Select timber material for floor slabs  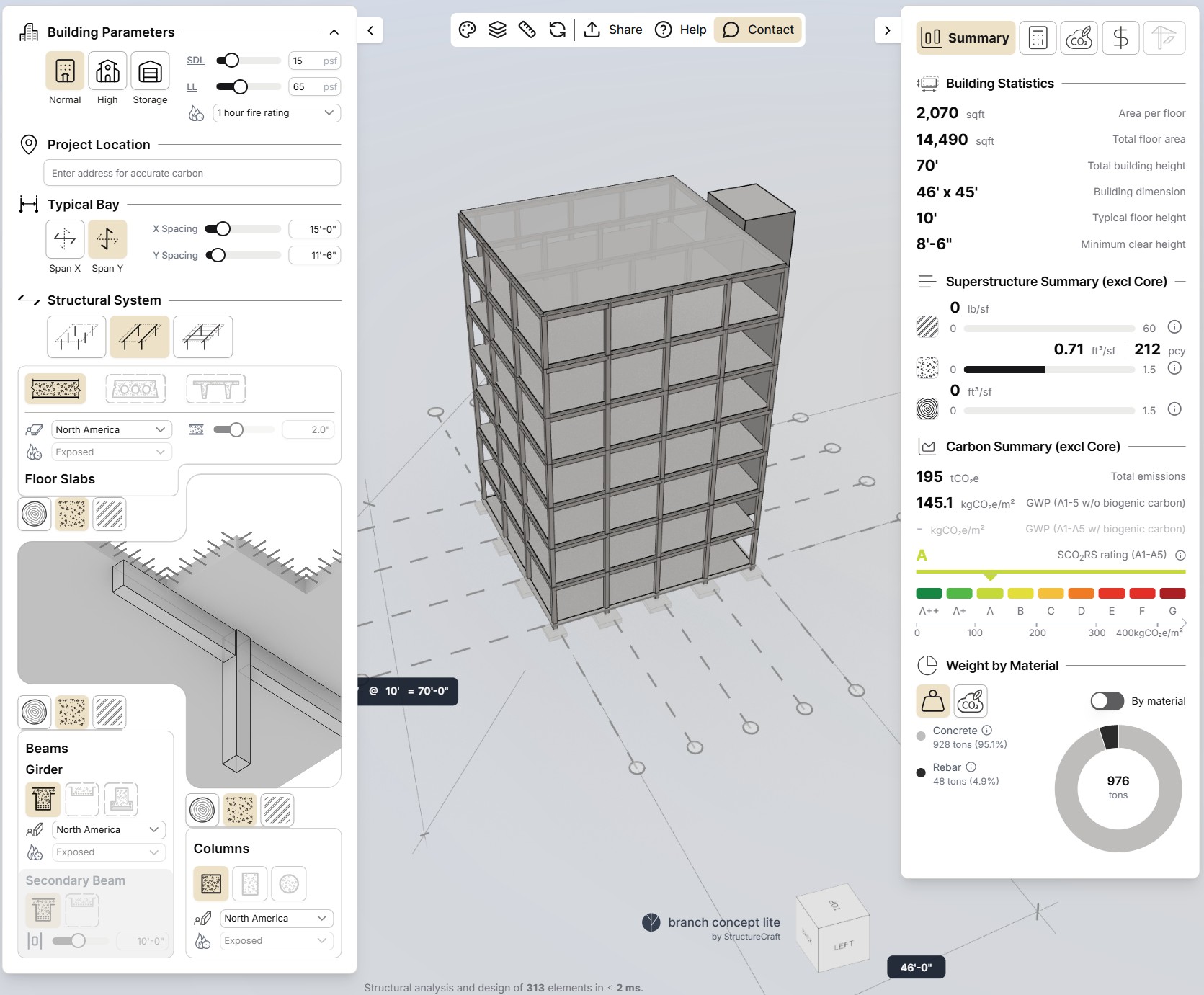pyautogui.click(x=35, y=514)
